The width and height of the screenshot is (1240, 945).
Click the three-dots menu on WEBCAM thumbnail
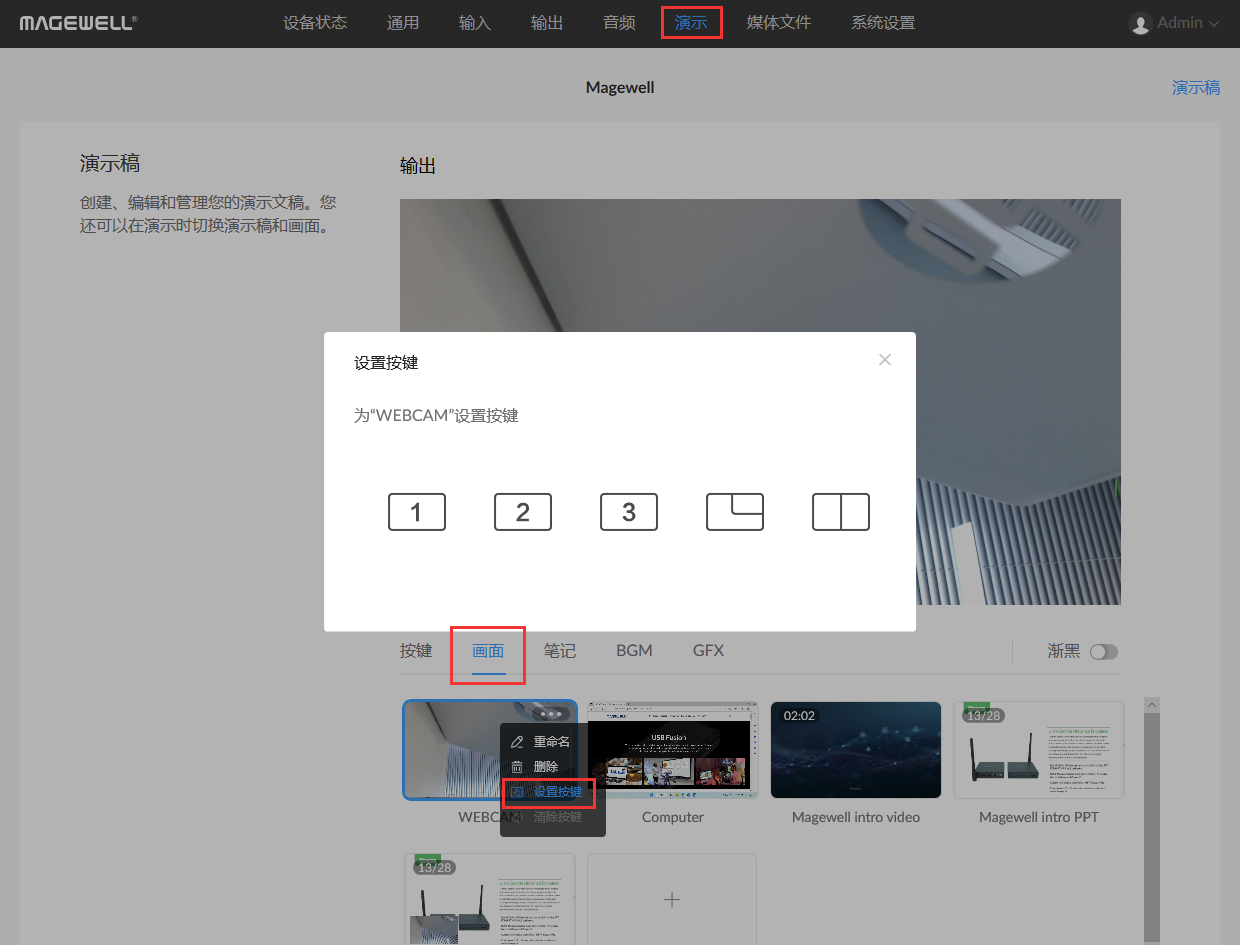553,714
